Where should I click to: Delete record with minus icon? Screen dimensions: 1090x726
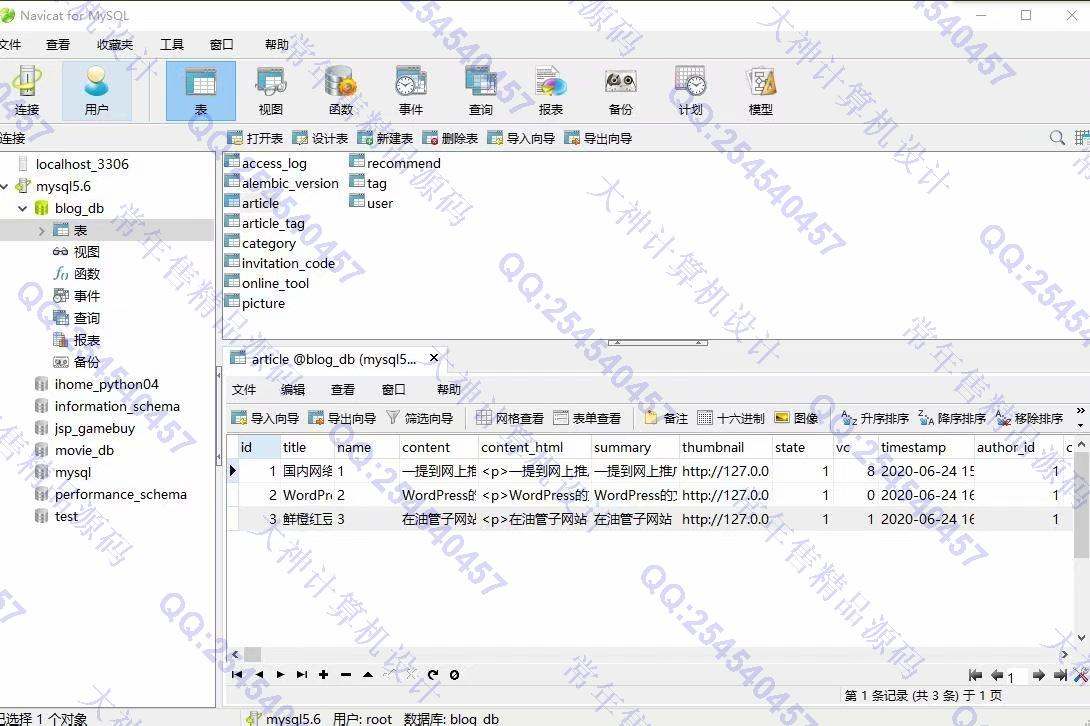(x=345, y=675)
